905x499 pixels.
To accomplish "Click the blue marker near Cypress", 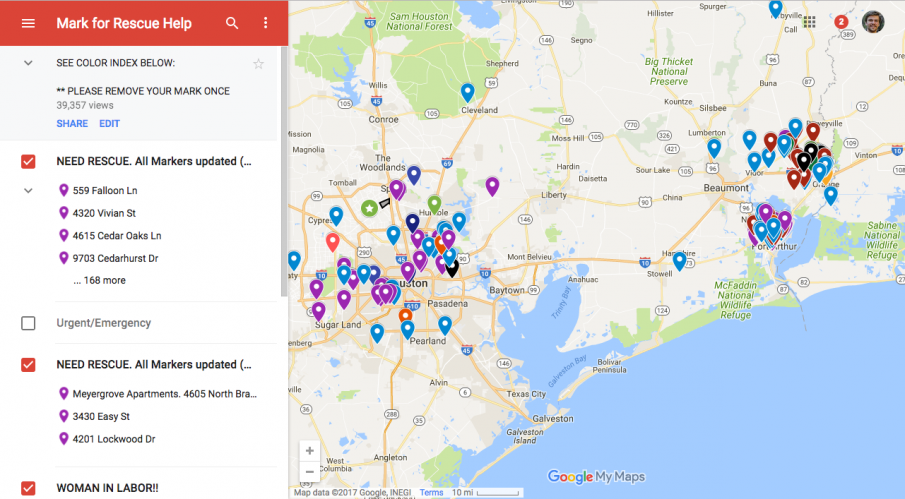I will pos(336,216).
